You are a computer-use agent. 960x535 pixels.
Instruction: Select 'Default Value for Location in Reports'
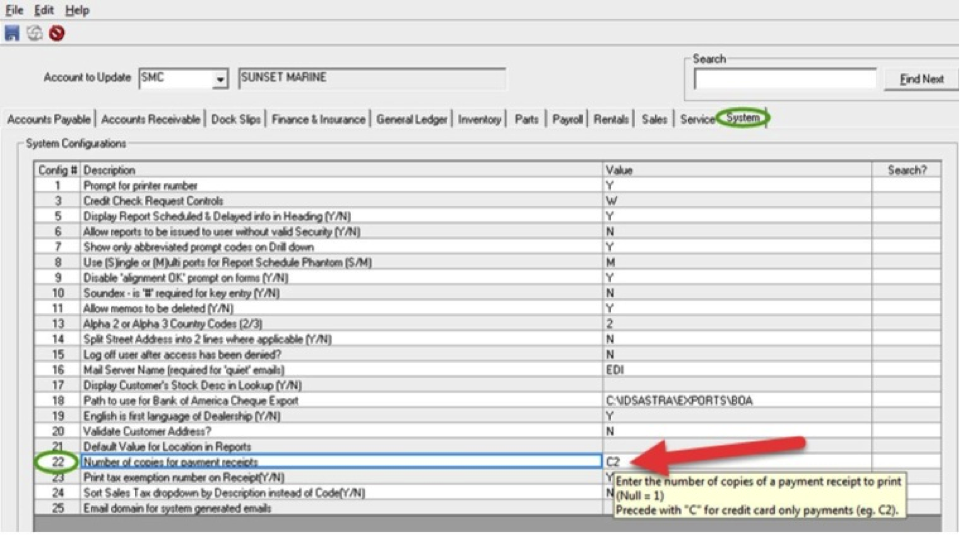(x=488, y=446)
